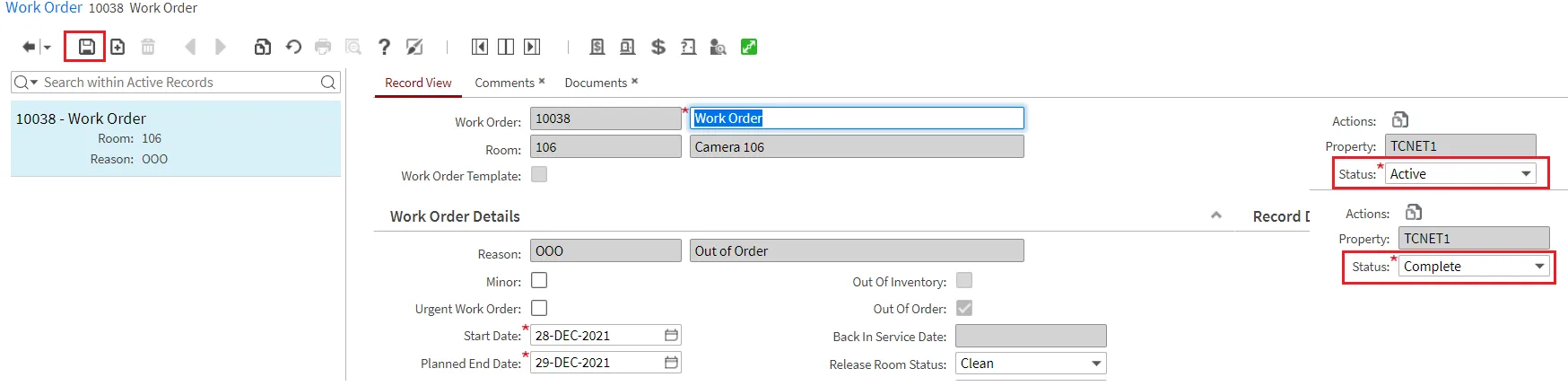1568x386 pixels.
Task: Collapse left panel using first layout icon
Action: click(480, 47)
